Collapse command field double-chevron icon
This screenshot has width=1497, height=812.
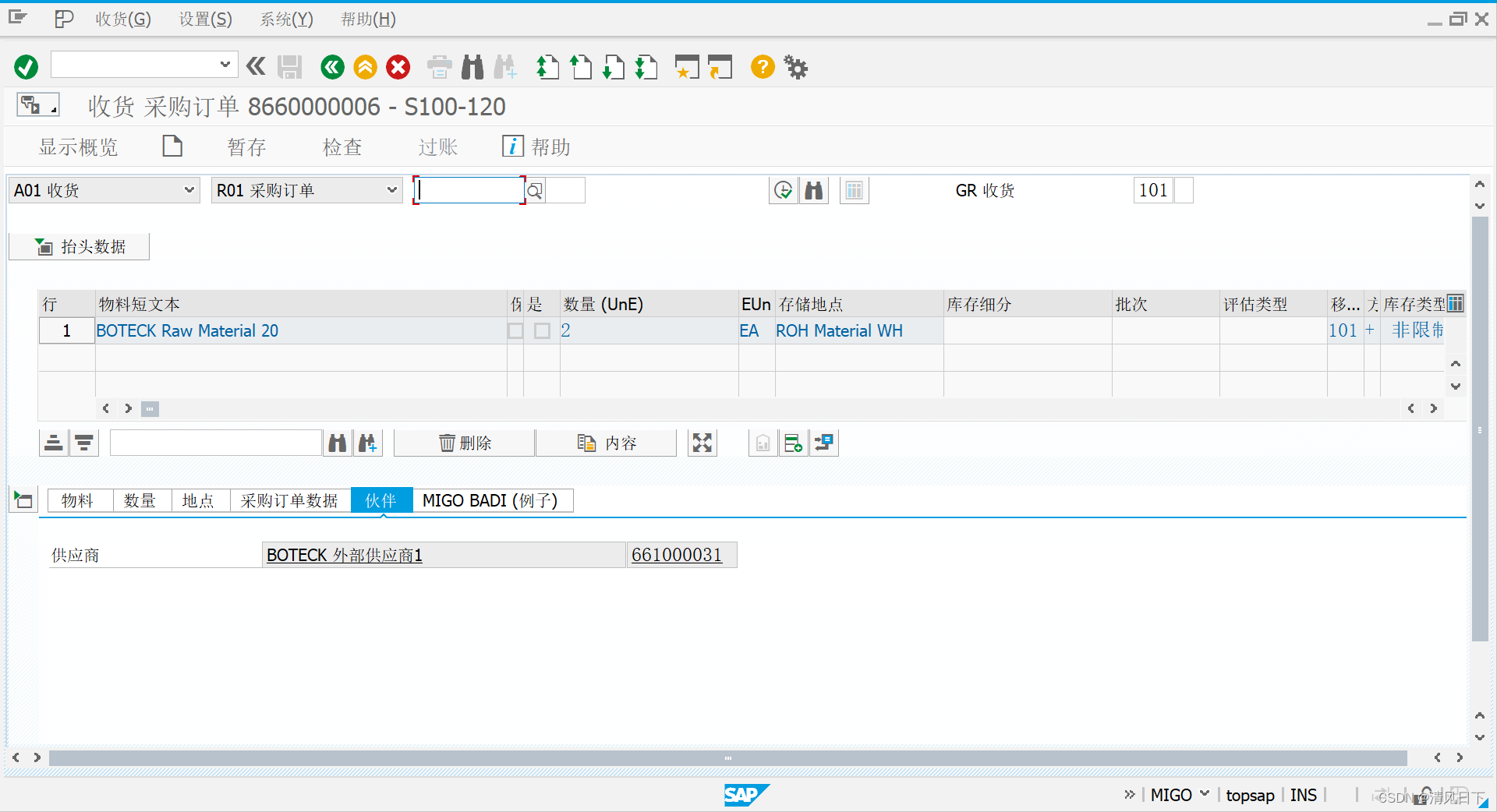[x=256, y=66]
